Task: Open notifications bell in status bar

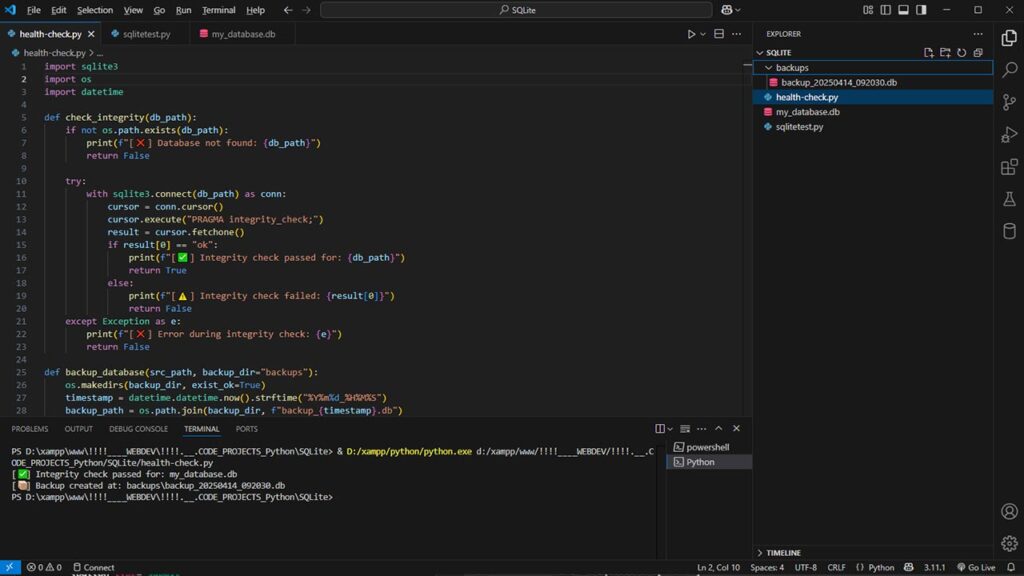Action: 1011,568
